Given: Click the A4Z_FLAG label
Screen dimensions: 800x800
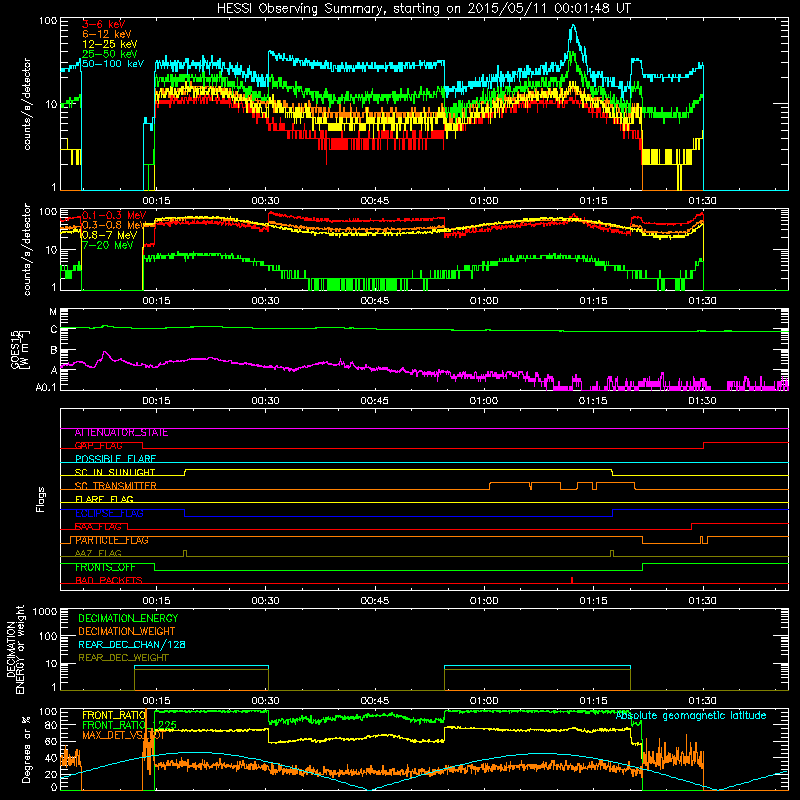Looking at the screenshot, I should pyautogui.click(x=98, y=553).
